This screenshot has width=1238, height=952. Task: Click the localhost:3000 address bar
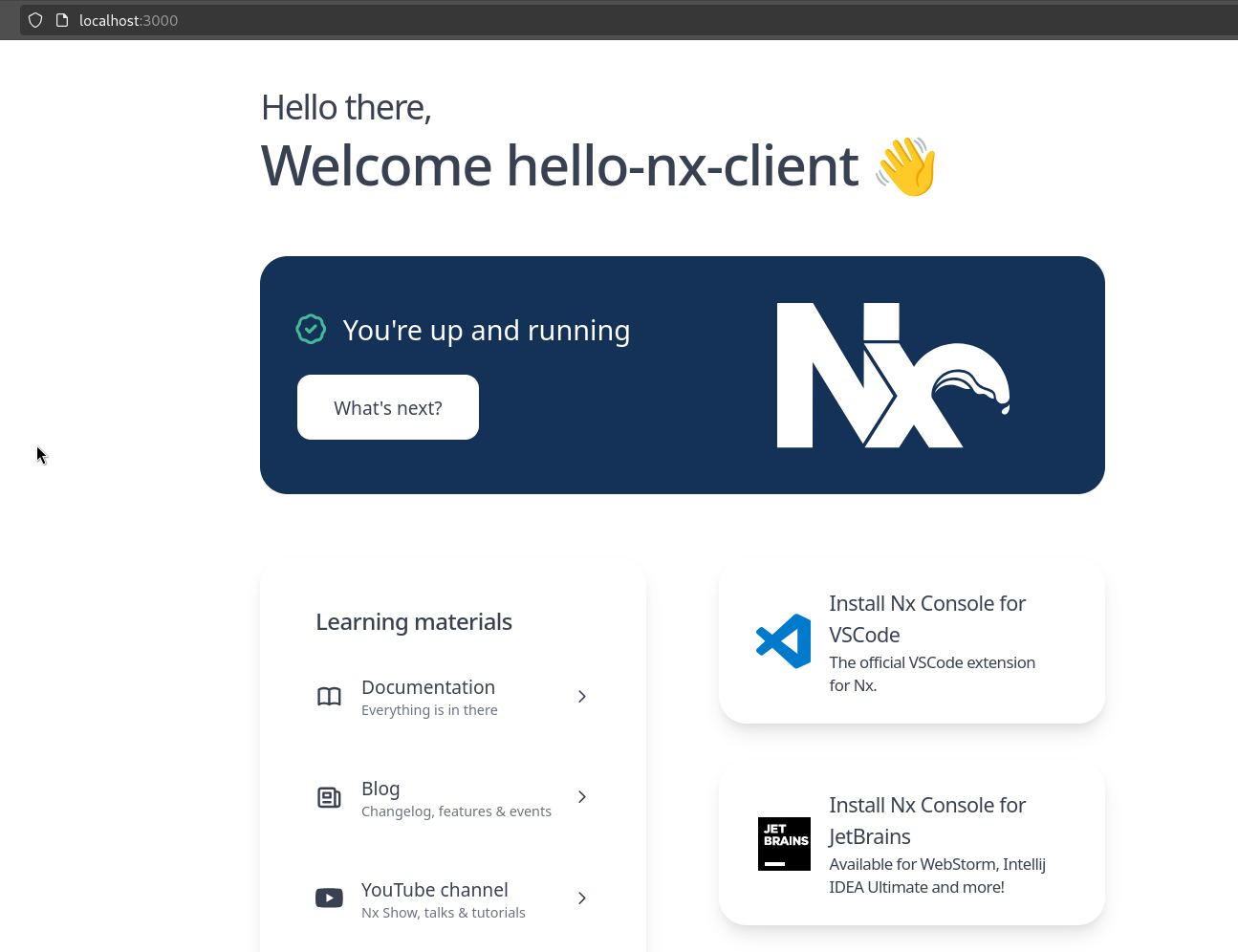629,20
